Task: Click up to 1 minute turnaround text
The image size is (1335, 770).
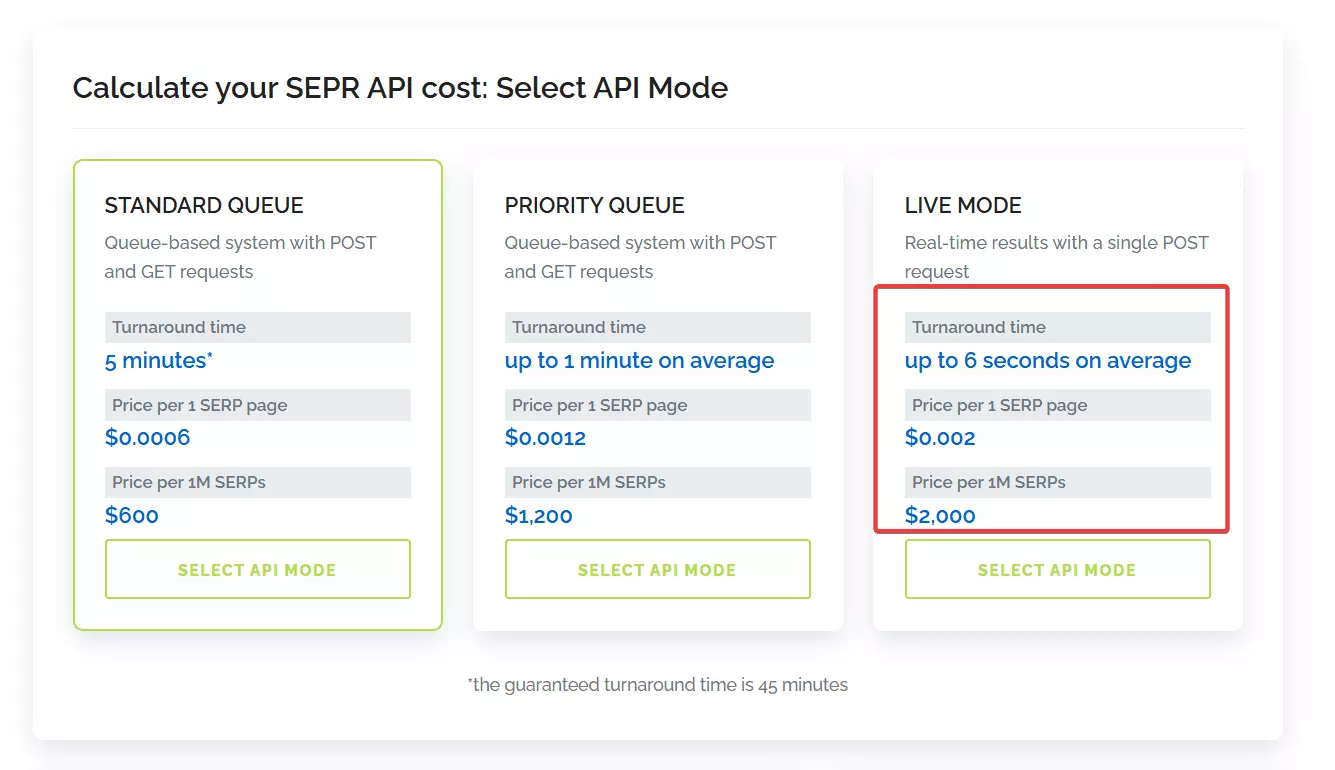Action: pos(640,360)
